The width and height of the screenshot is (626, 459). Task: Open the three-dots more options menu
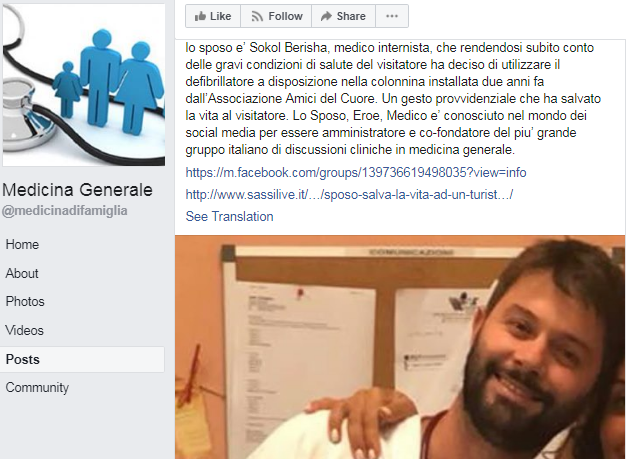[392, 16]
